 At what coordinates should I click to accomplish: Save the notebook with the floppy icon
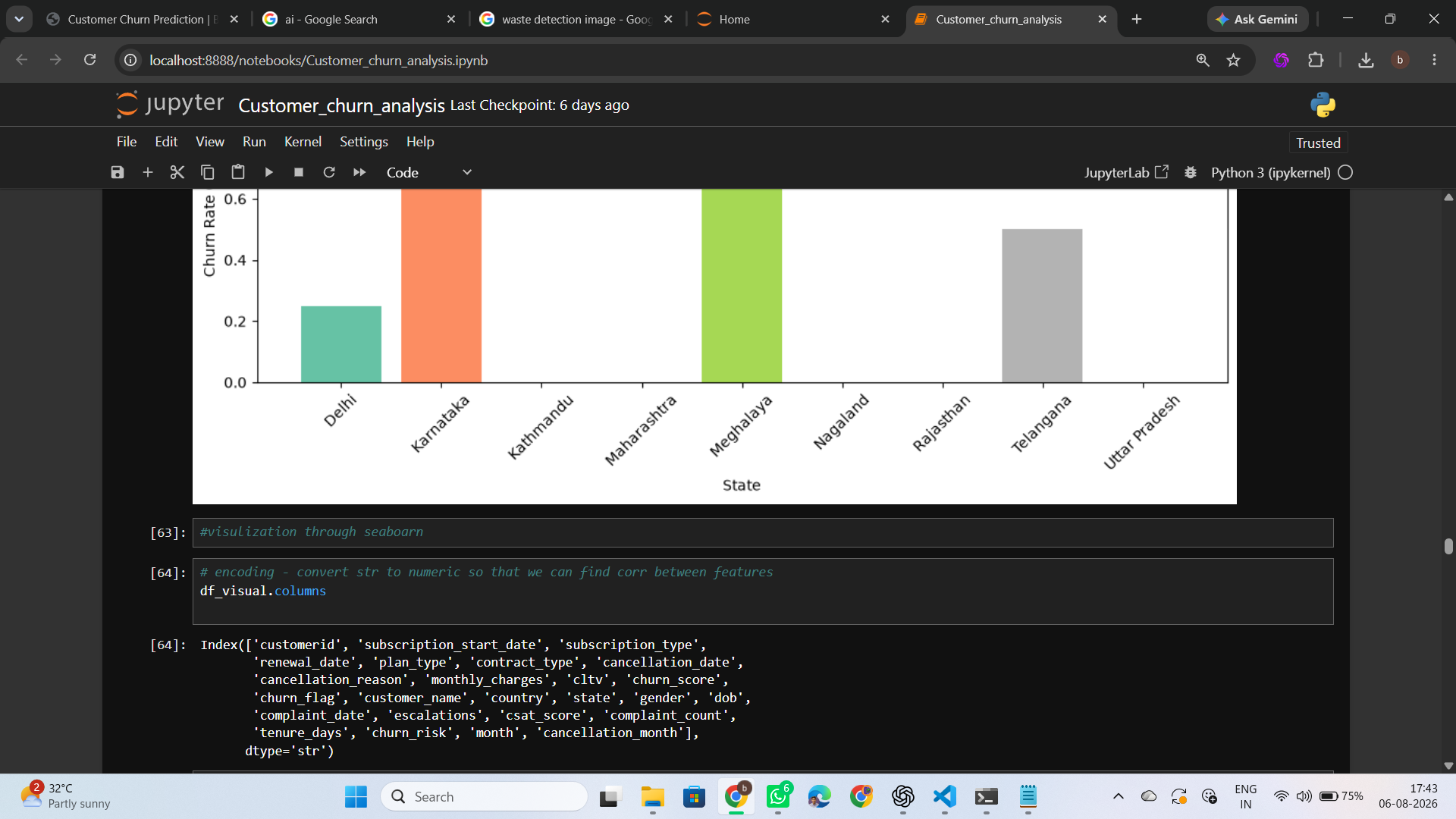click(117, 172)
